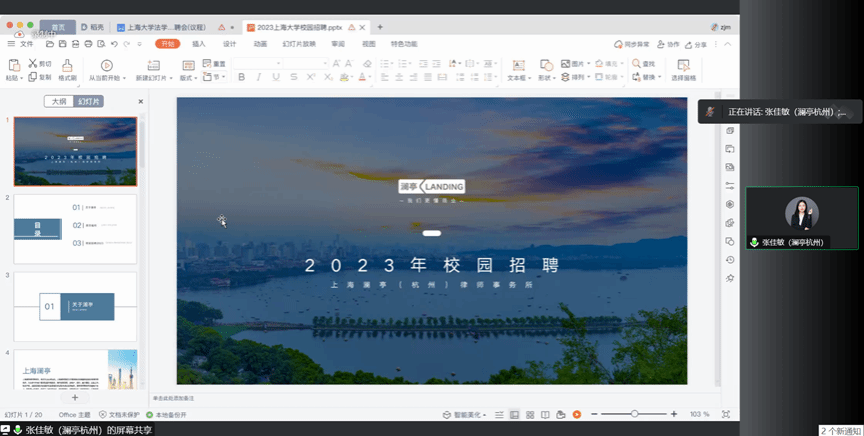Image resolution: width=864 pixels, height=436 pixels.
Task: Click the orange slideshow play button in status bar
Action: click(576, 414)
